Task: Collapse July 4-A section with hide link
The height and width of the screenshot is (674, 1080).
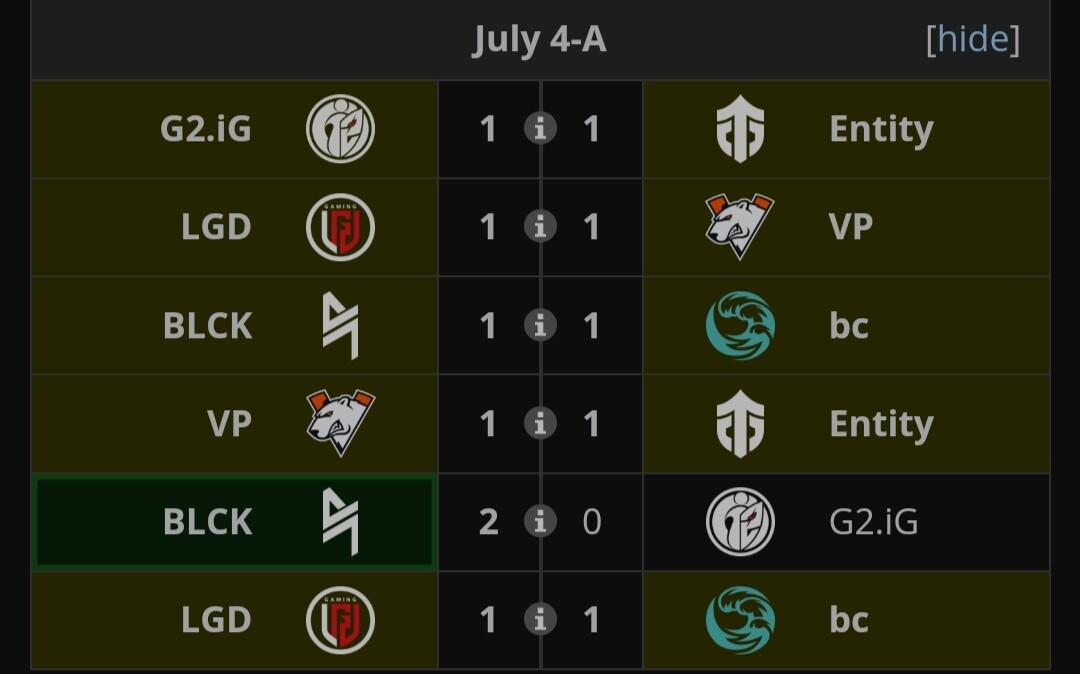Action: point(973,39)
